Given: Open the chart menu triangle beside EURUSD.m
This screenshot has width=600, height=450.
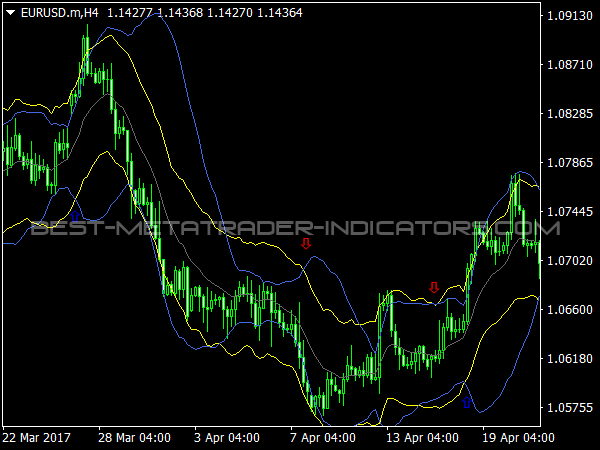Looking at the screenshot, I should click(10, 13).
